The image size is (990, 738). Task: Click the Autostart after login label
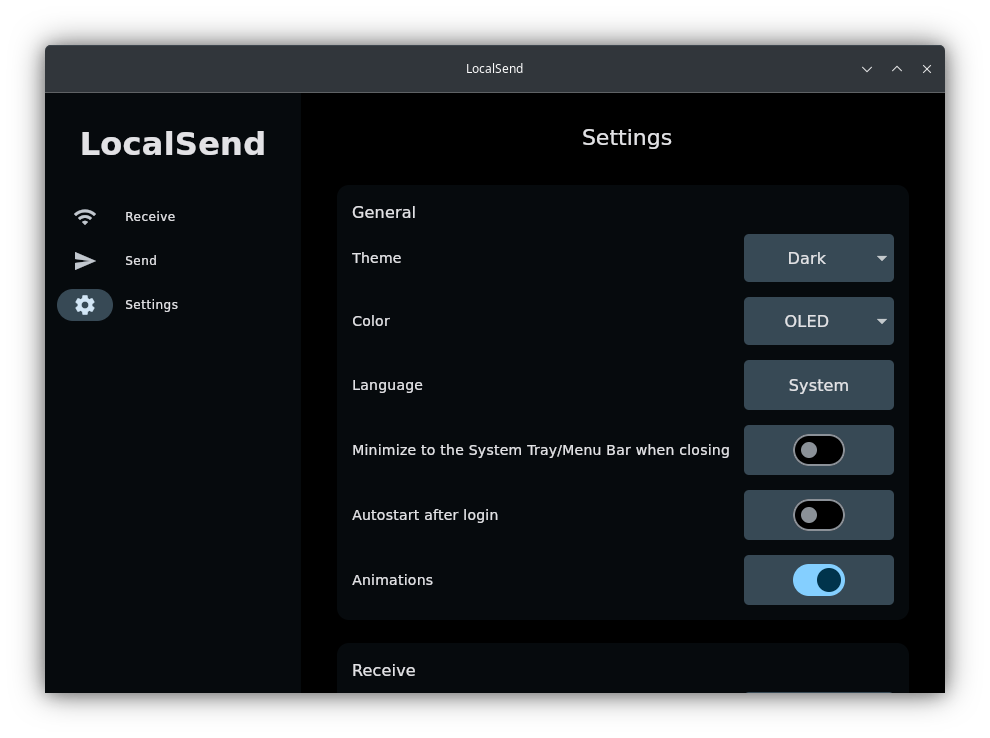click(x=425, y=515)
